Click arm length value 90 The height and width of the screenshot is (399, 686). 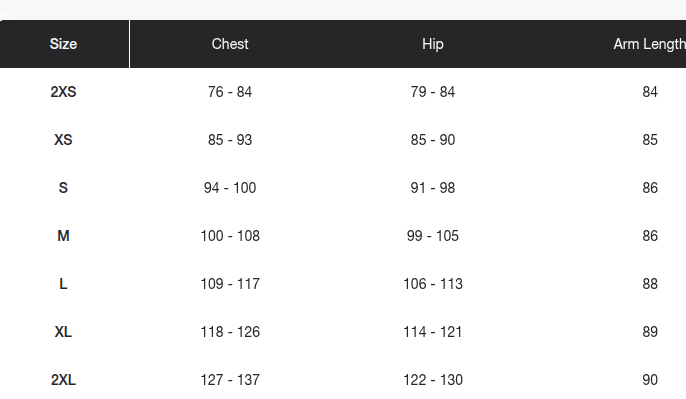(x=650, y=380)
